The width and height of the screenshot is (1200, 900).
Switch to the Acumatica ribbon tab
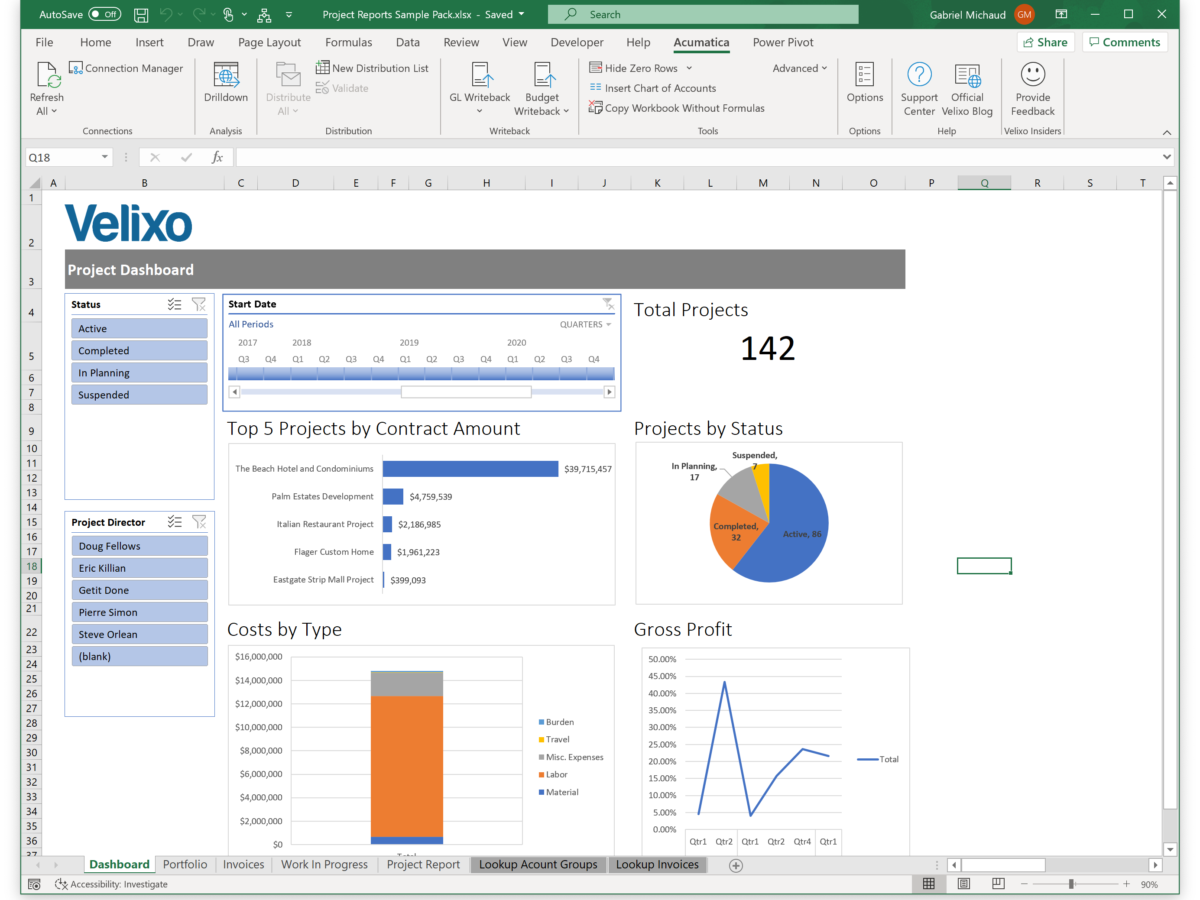point(701,42)
